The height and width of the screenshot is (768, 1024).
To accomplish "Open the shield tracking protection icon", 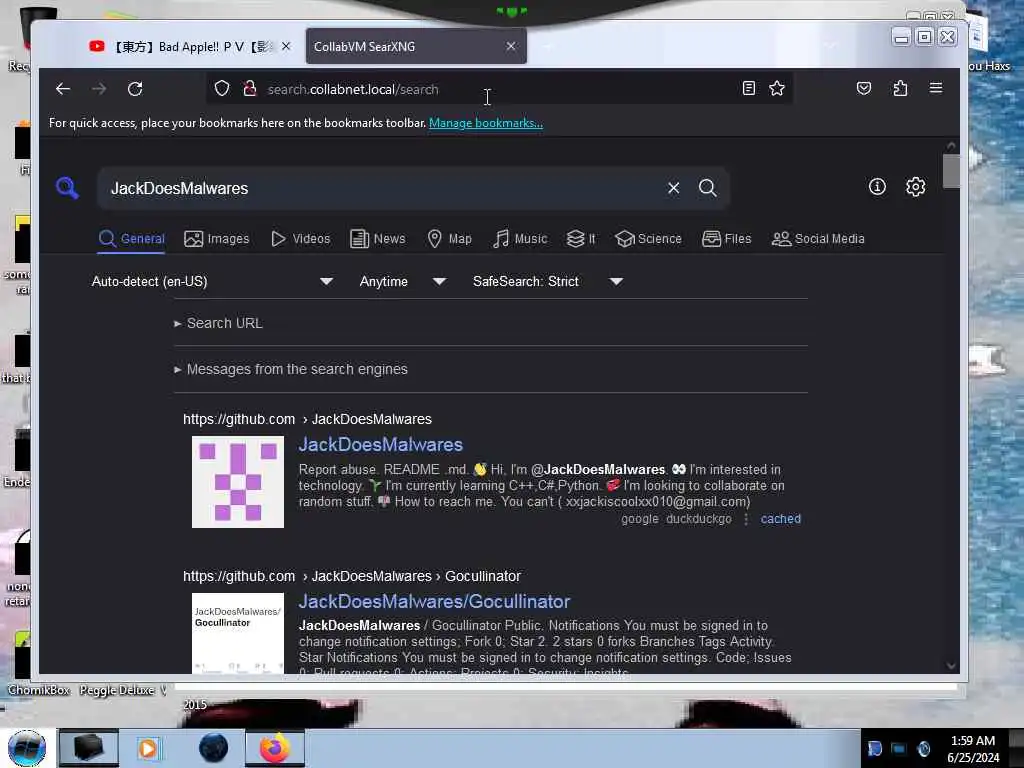I will [x=222, y=88].
